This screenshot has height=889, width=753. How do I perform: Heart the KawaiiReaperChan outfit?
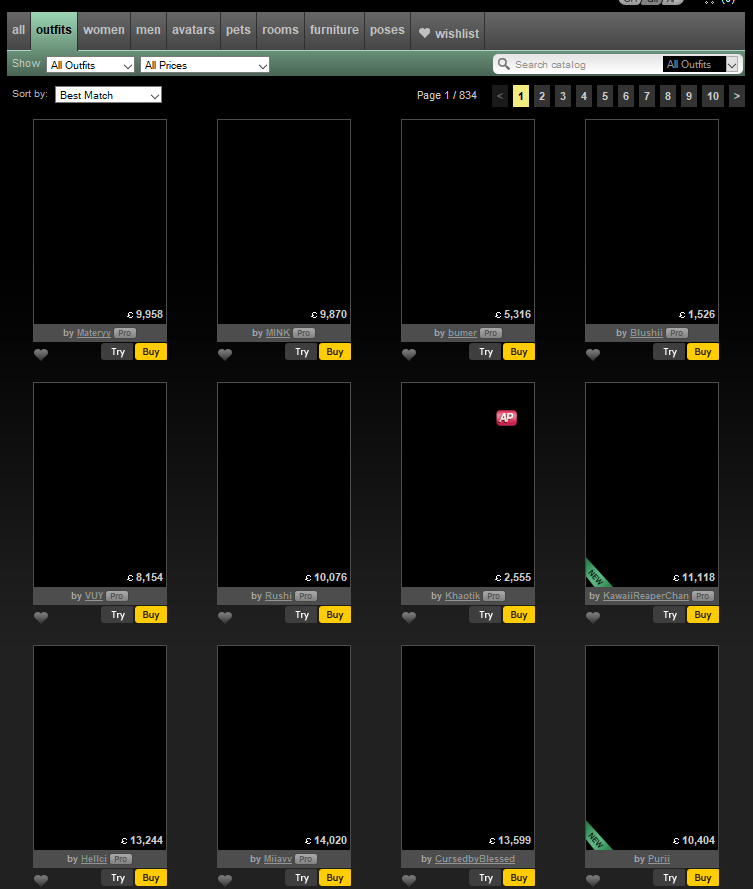[593, 617]
